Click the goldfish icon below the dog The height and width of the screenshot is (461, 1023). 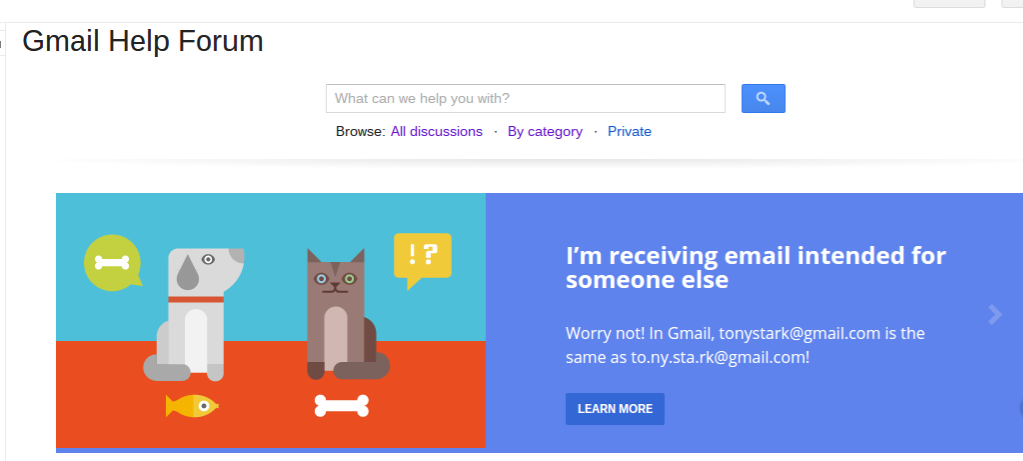coord(192,406)
